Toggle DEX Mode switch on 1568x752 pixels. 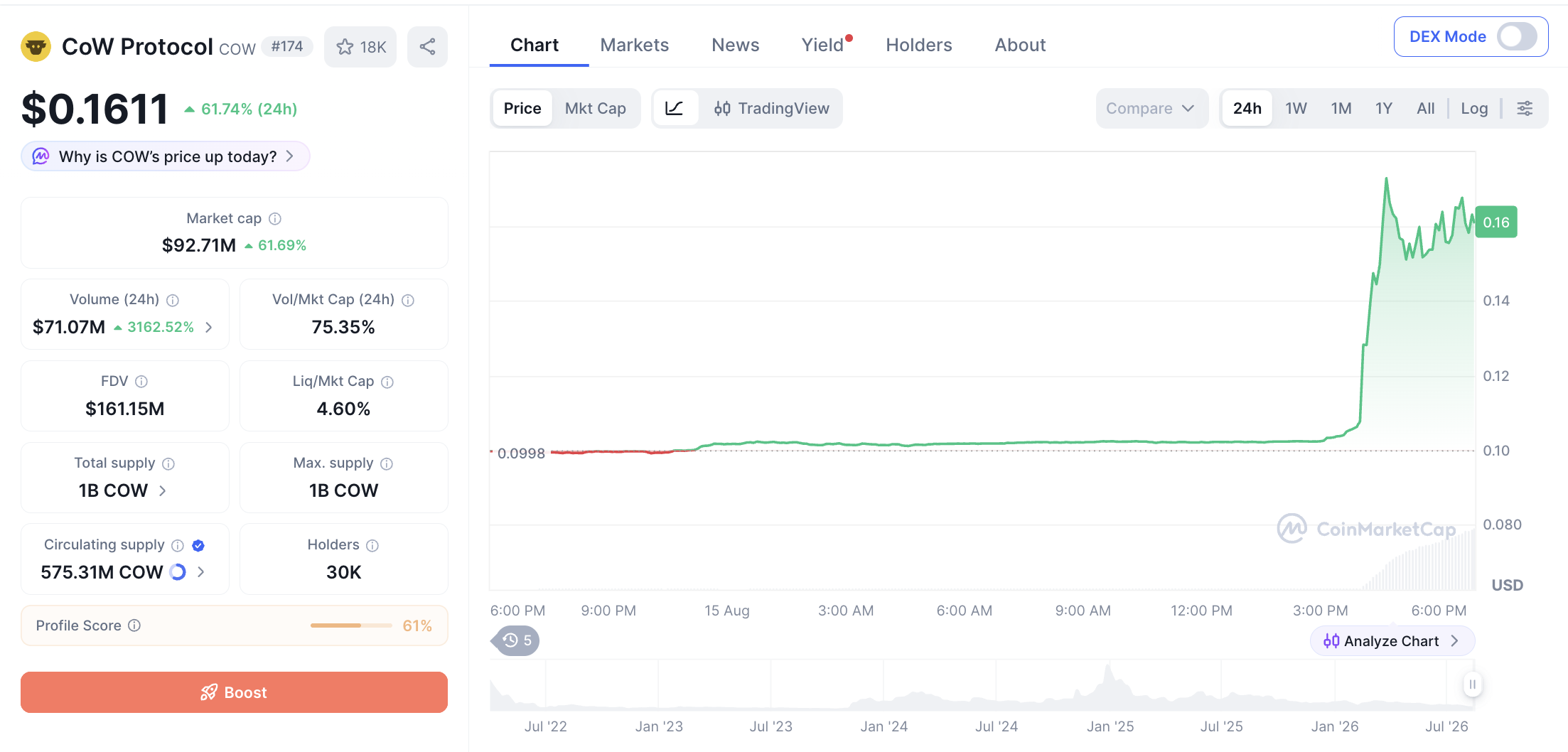1517,37
